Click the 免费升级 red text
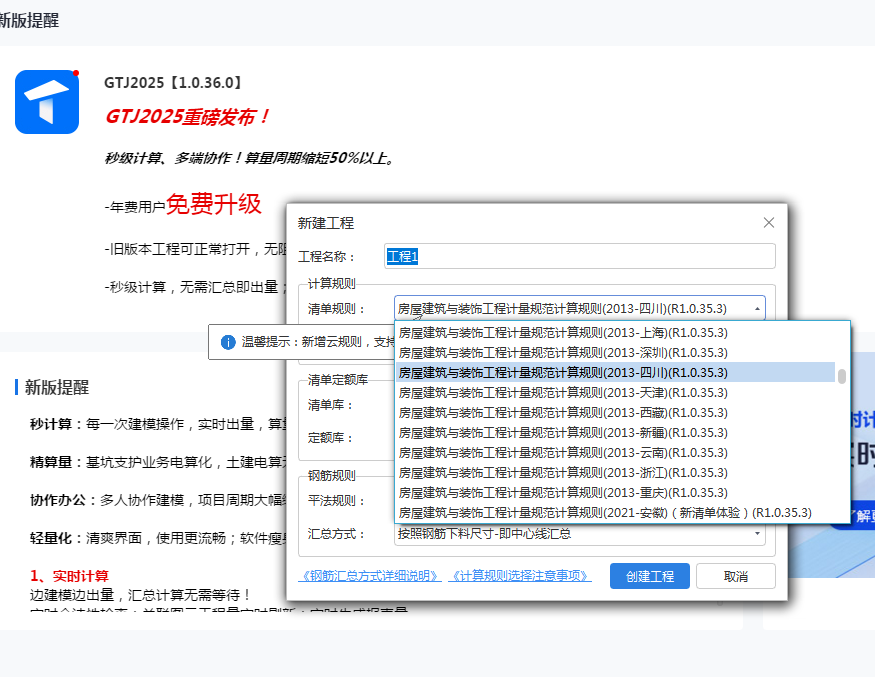This screenshot has width=875, height=677. click(x=213, y=204)
